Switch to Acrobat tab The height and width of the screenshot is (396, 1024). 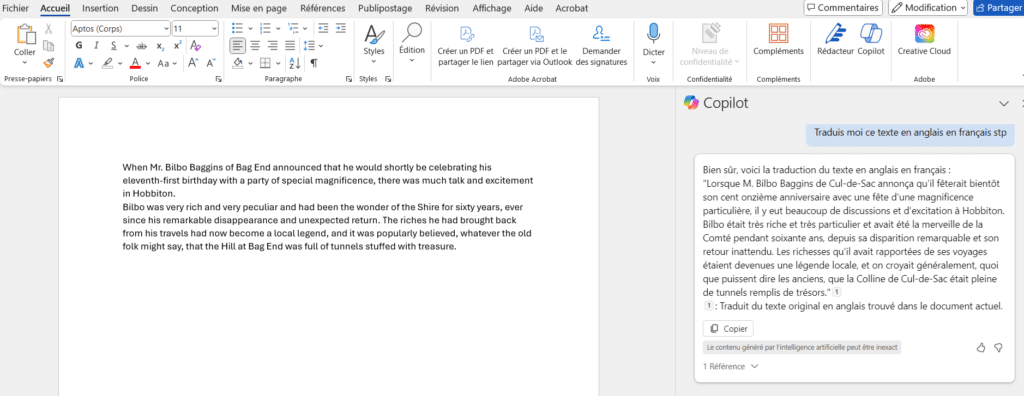click(571, 8)
